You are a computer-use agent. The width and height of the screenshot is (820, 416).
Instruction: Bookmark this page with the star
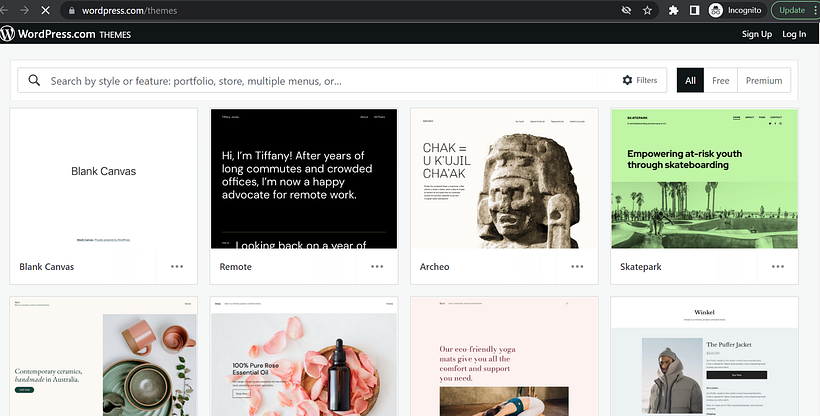tap(647, 10)
